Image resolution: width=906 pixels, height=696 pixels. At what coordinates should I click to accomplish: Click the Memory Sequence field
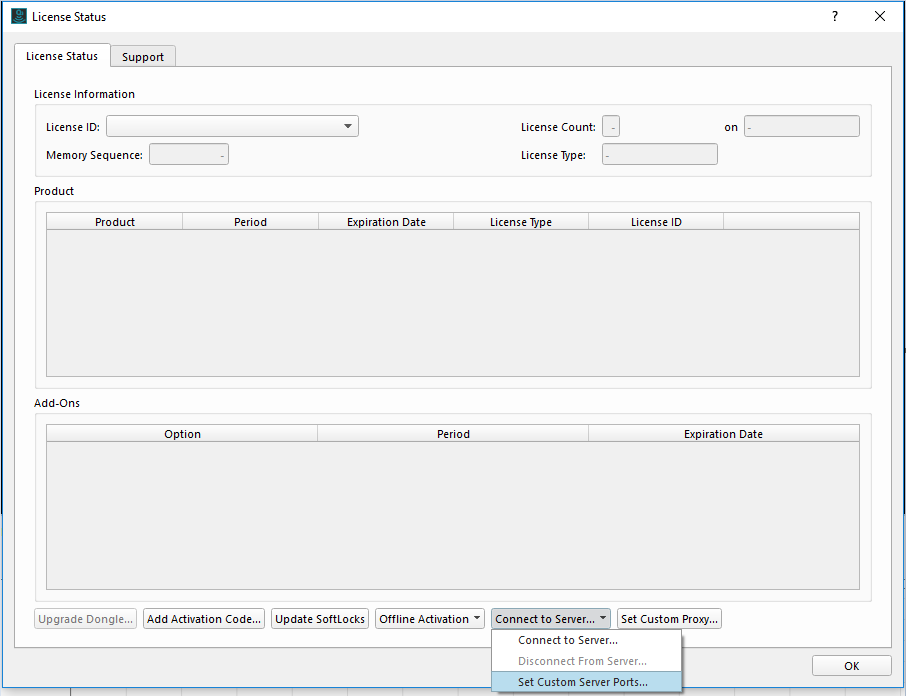189,155
